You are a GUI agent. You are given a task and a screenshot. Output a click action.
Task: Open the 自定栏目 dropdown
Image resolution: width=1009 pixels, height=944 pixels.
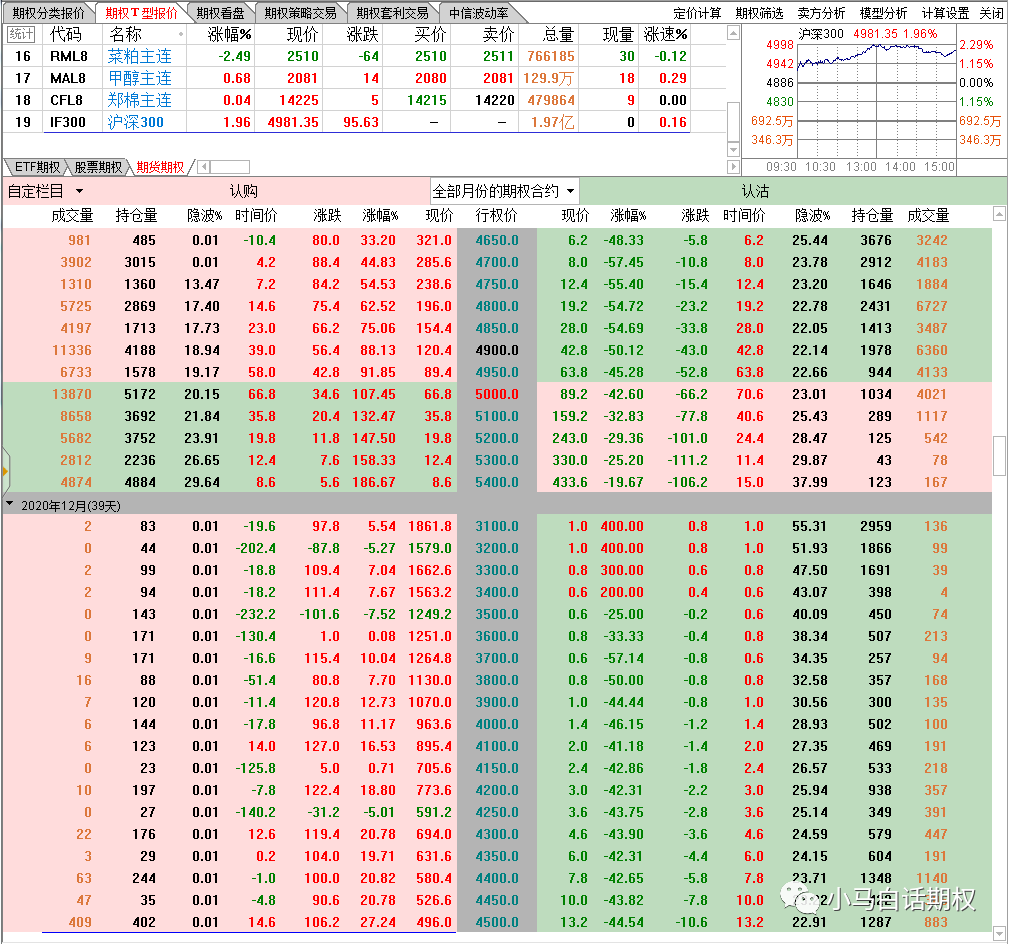tap(46, 191)
